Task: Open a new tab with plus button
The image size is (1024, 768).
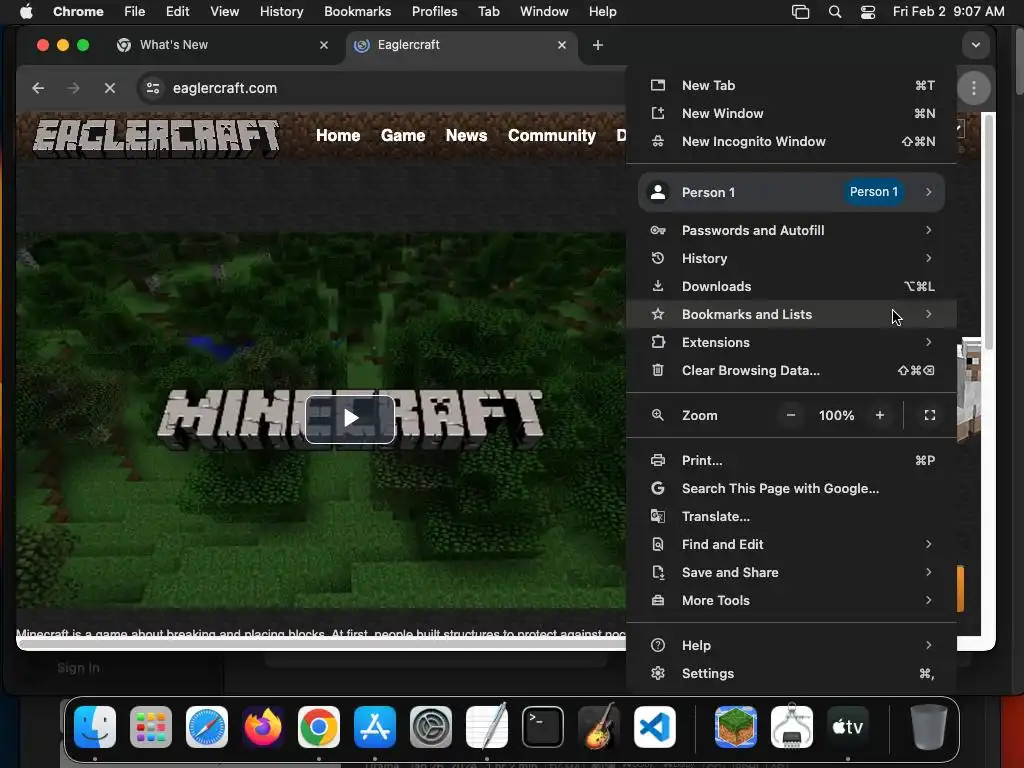Action: point(598,45)
